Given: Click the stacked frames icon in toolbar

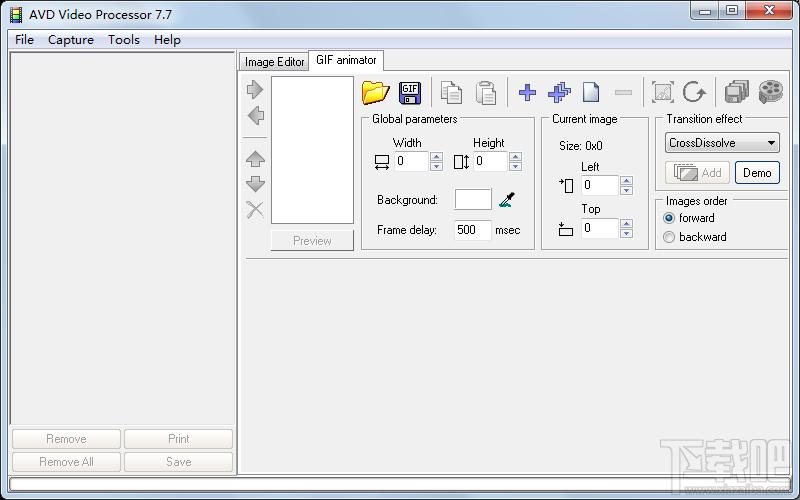Looking at the screenshot, I should tap(736, 92).
